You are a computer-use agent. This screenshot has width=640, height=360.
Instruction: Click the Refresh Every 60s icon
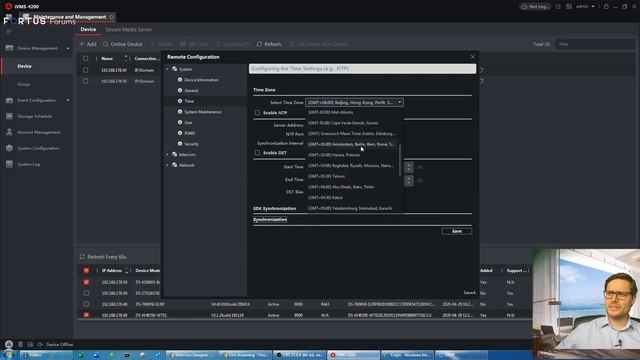[x=82, y=257]
